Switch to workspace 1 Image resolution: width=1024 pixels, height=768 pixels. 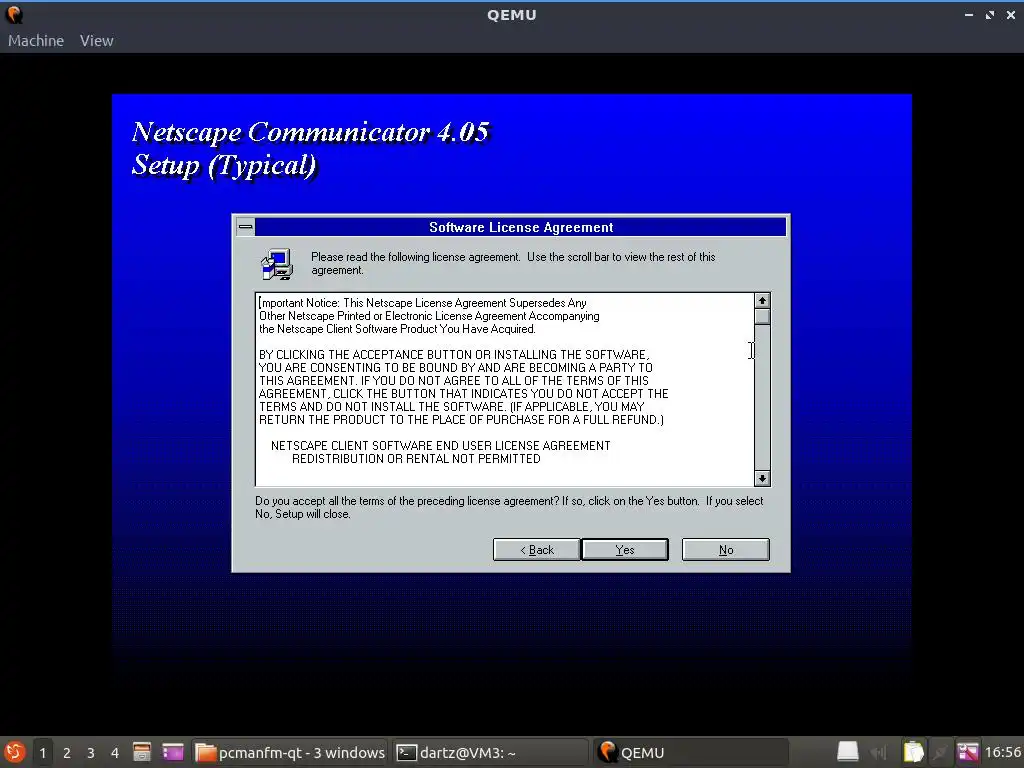coord(42,753)
